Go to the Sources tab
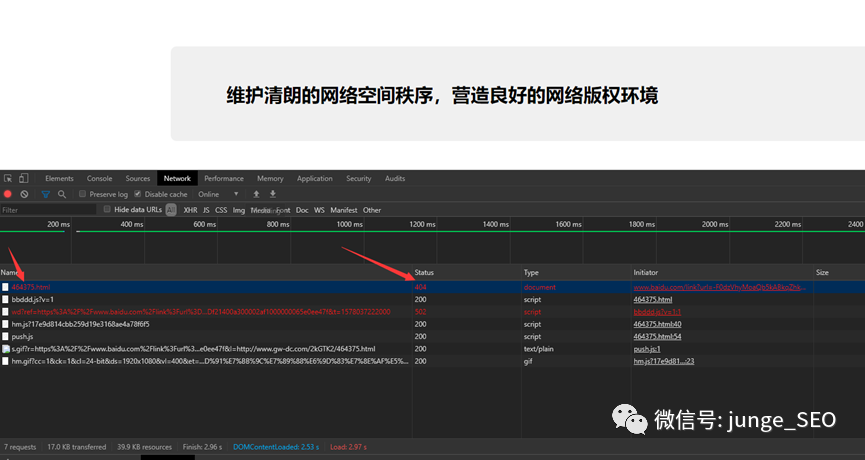 137,178
